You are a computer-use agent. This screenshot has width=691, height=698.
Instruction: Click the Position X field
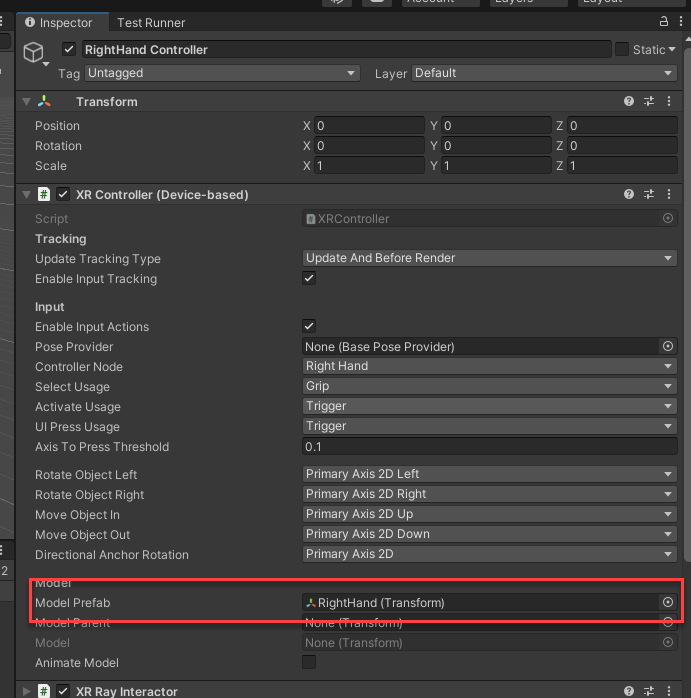click(369, 126)
